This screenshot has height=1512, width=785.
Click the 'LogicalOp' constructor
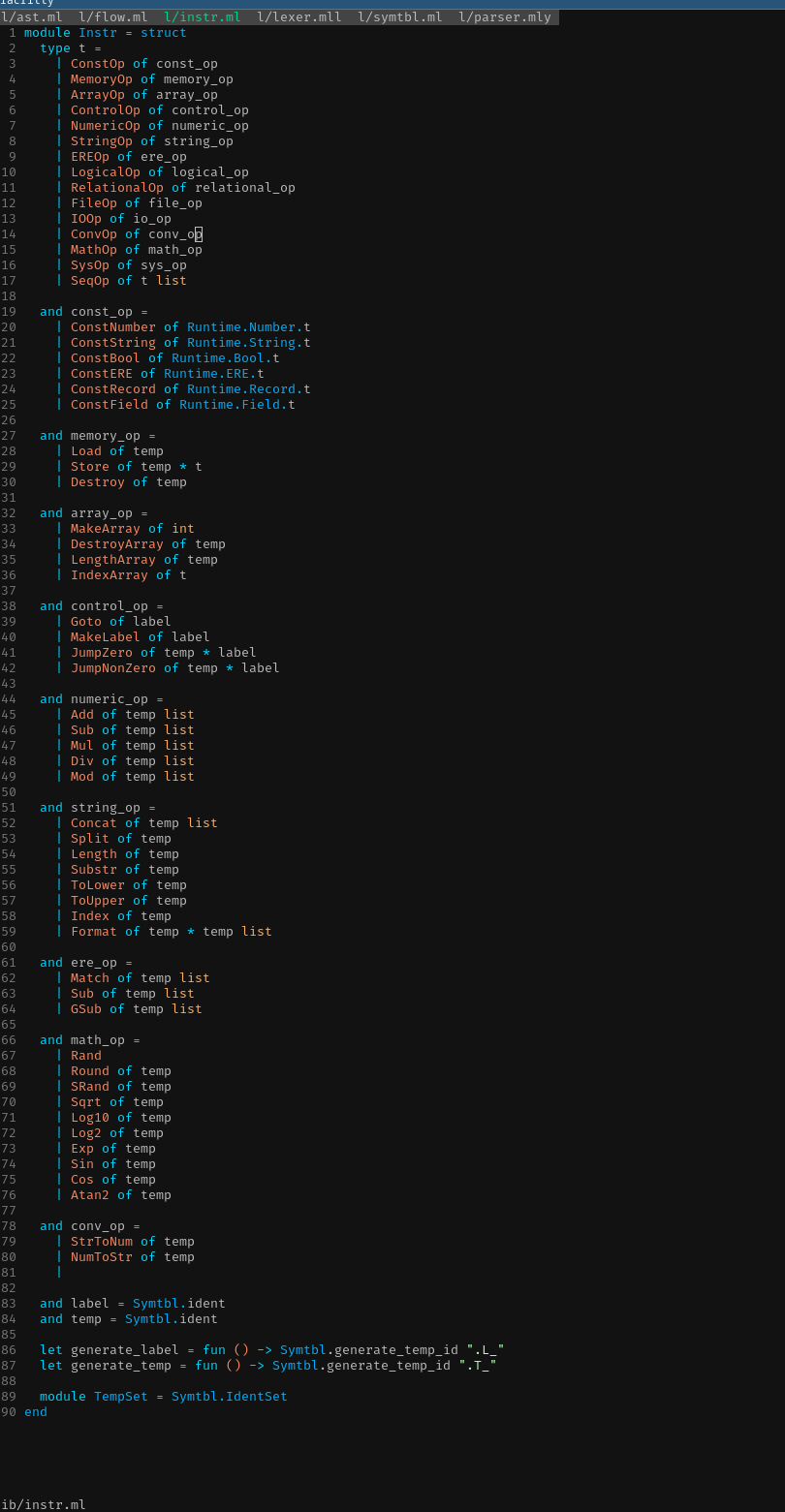click(106, 172)
